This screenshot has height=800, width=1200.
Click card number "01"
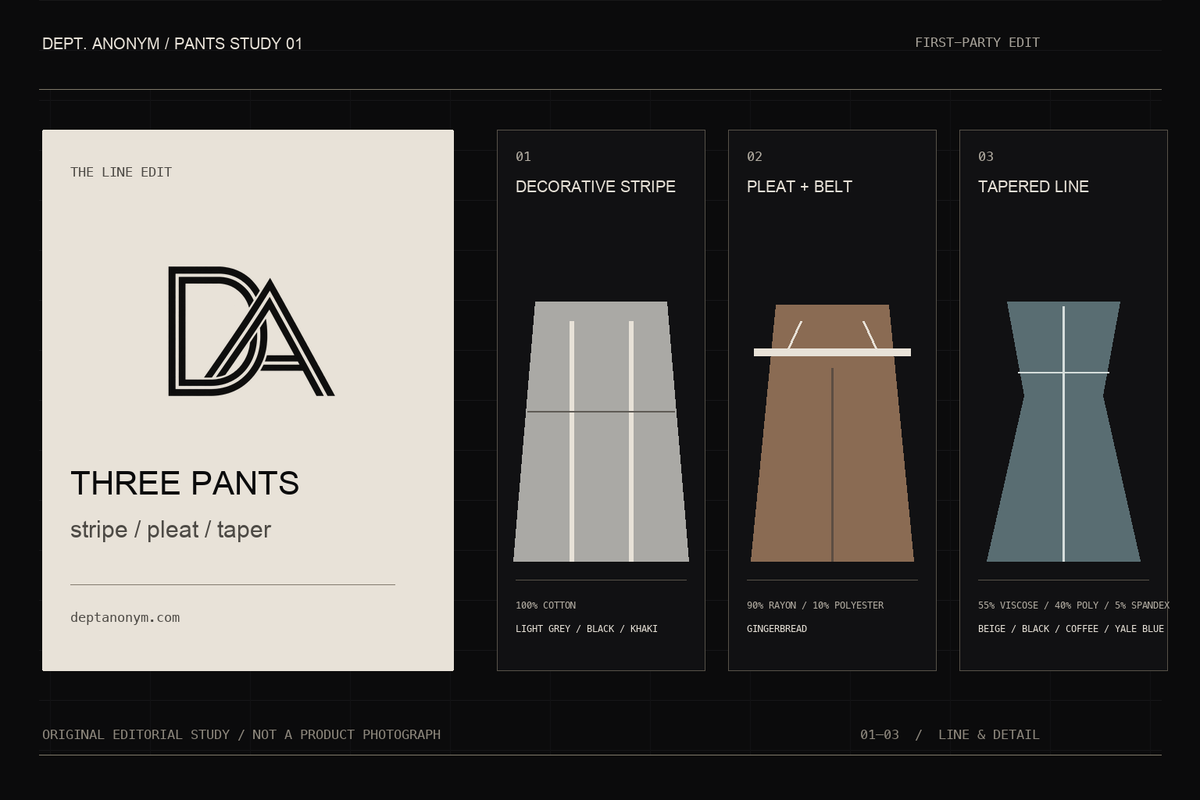[523, 156]
